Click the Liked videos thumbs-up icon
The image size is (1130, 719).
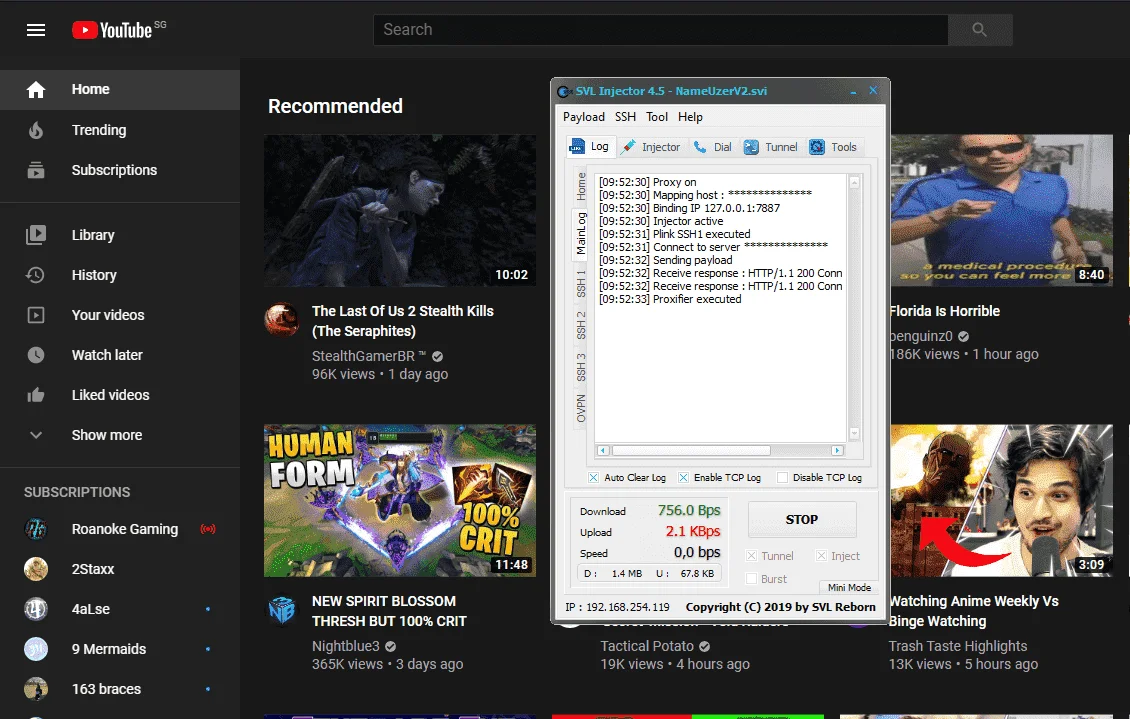pos(35,395)
